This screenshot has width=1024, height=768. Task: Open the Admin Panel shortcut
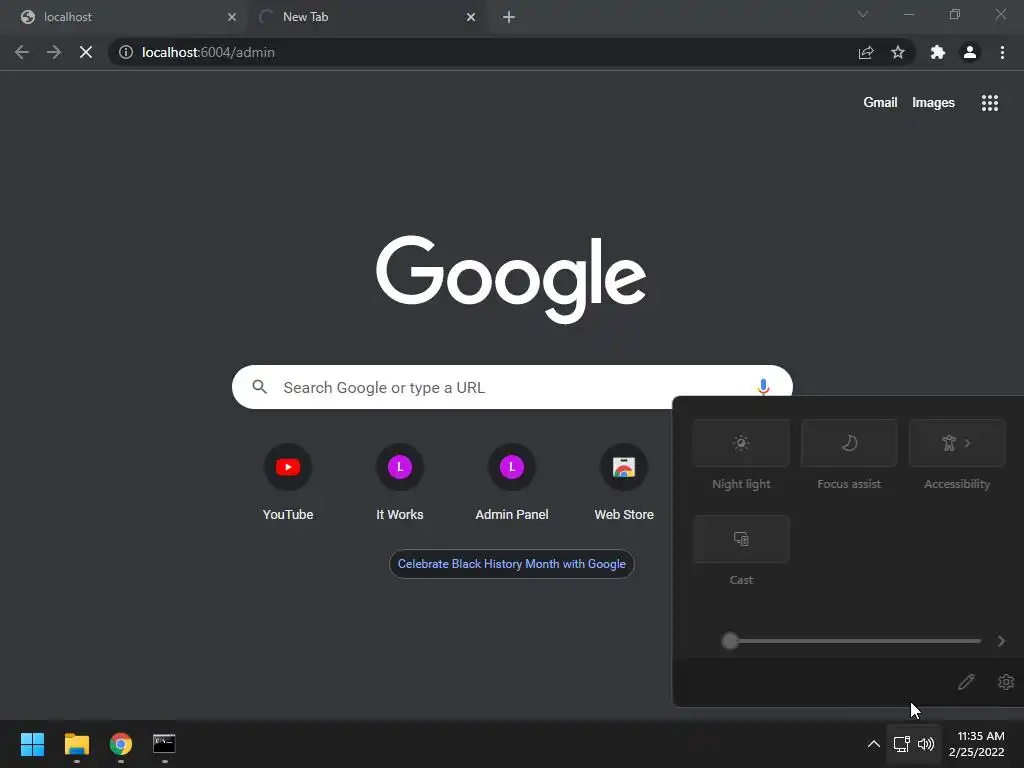[512, 482]
